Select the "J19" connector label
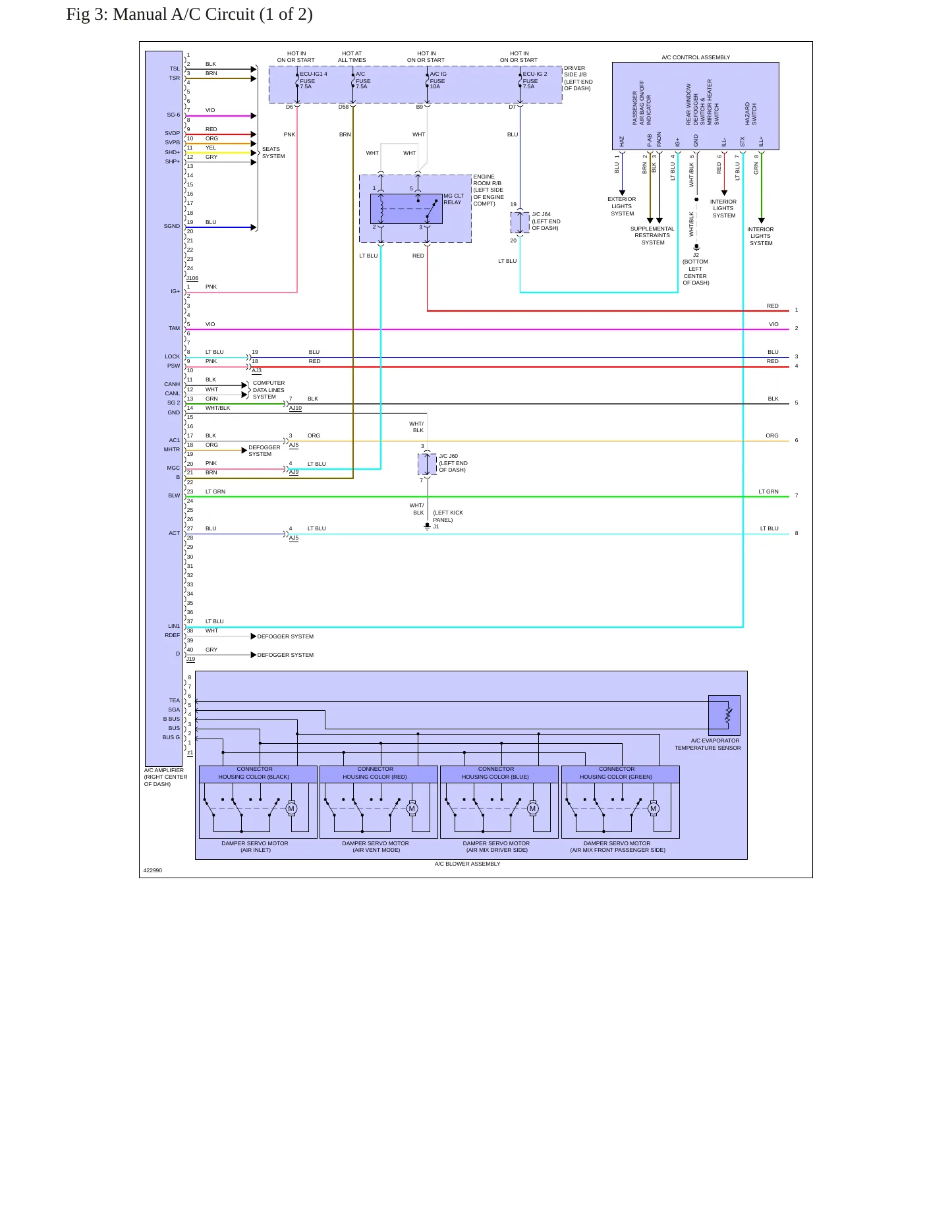The width and height of the screenshot is (952, 1232). 190,659
